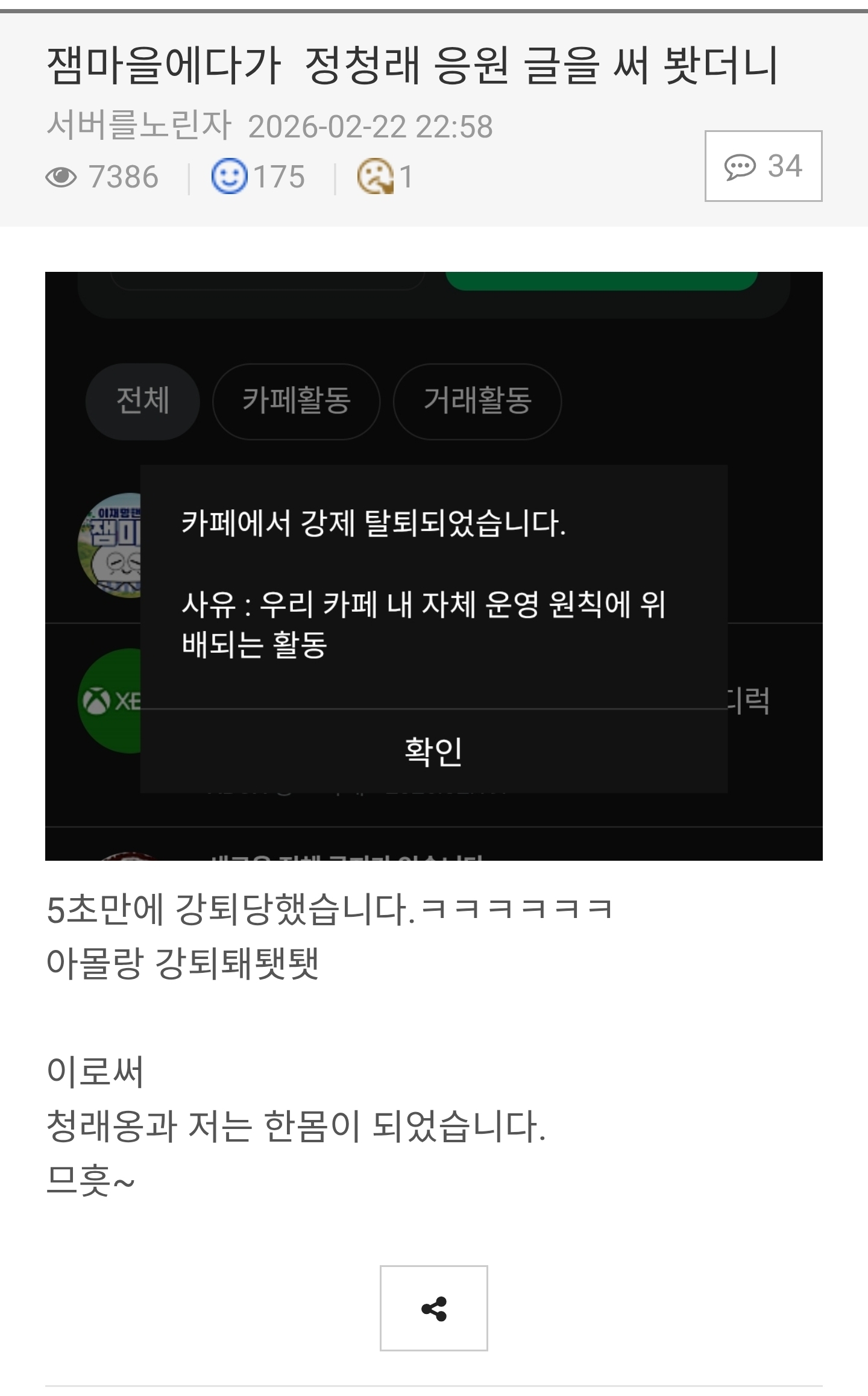Select the 거래활동 filter tab
The width and height of the screenshot is (868, 1396).
pyautogui.click(x=477, y=401)
